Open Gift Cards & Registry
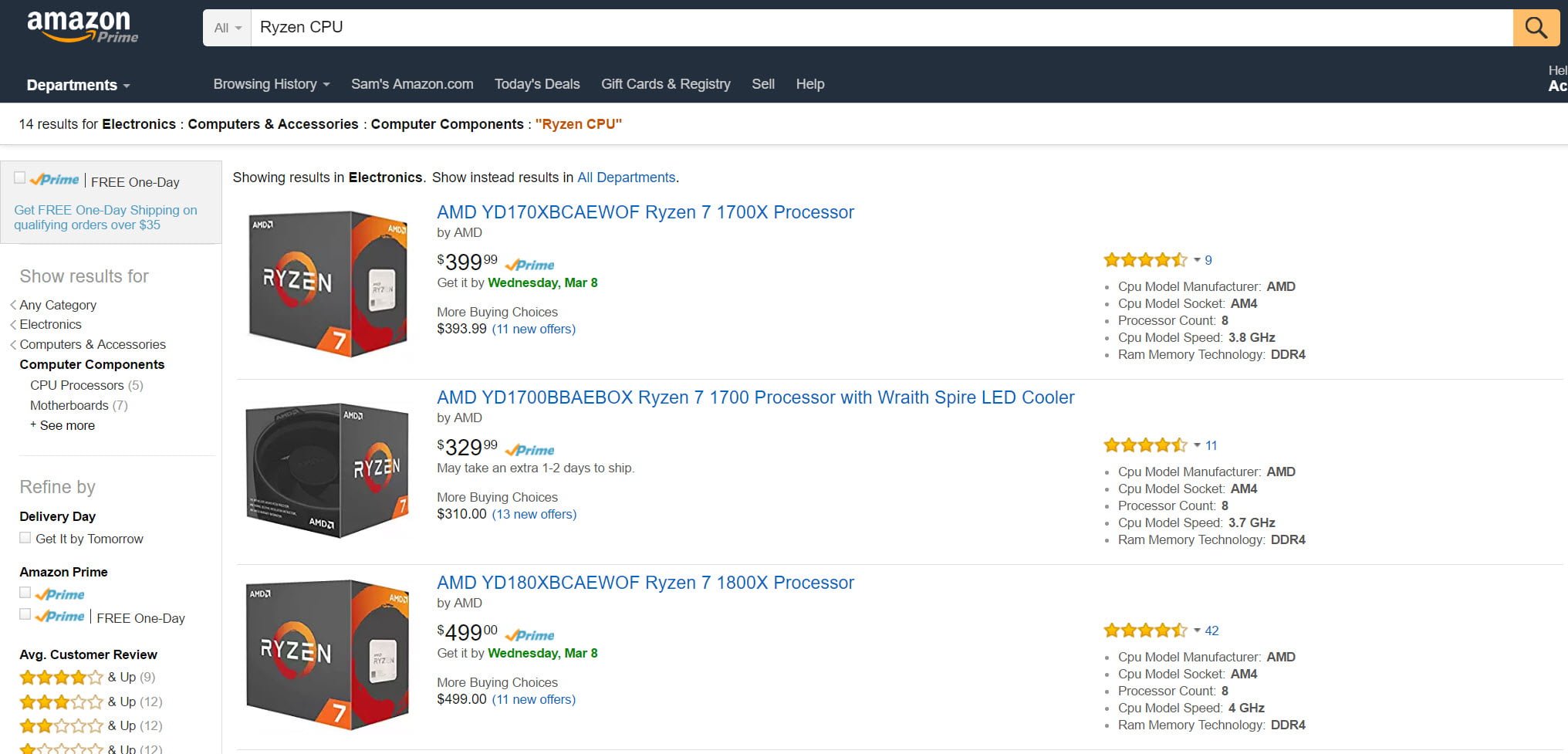This screenshot has width=1568, height=754. click(666, 84)
